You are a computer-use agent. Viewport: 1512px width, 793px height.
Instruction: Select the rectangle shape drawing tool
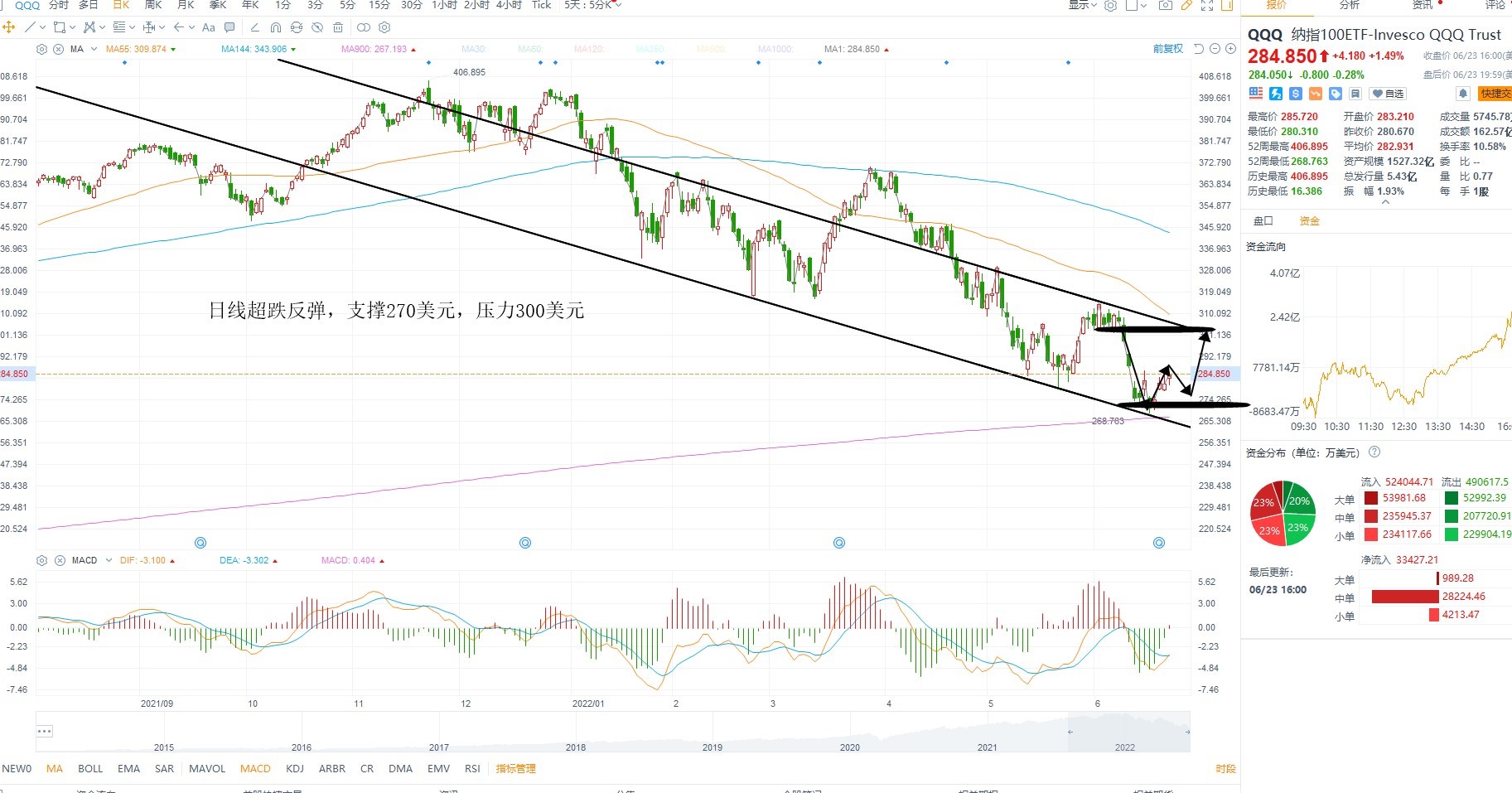(x=60, y=27)
